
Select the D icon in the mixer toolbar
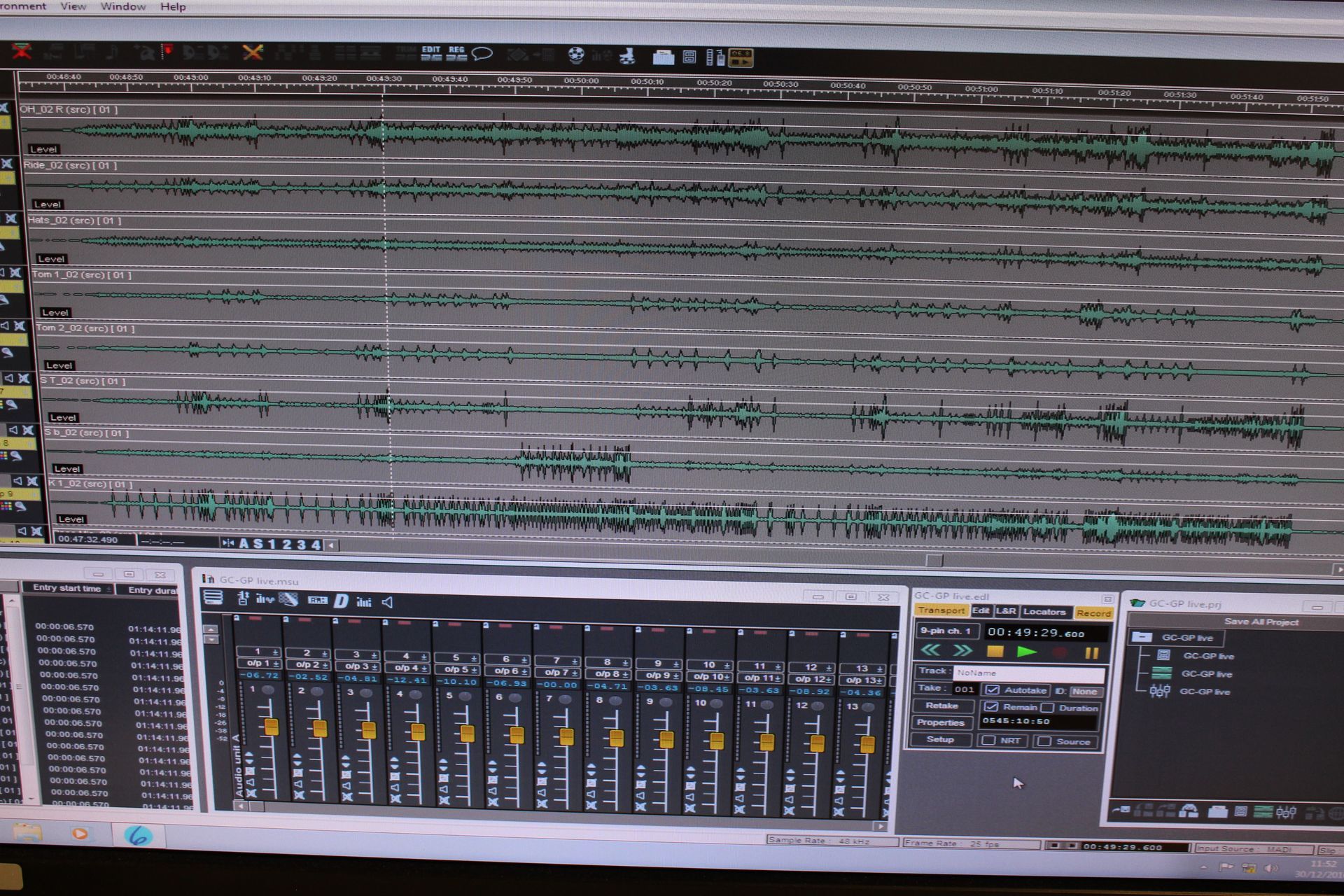pos(341,602)
